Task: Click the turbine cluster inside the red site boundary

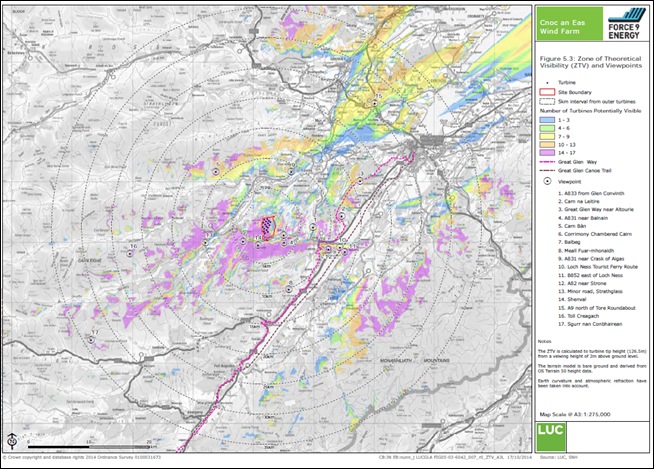Action: (x=267, y=227)
